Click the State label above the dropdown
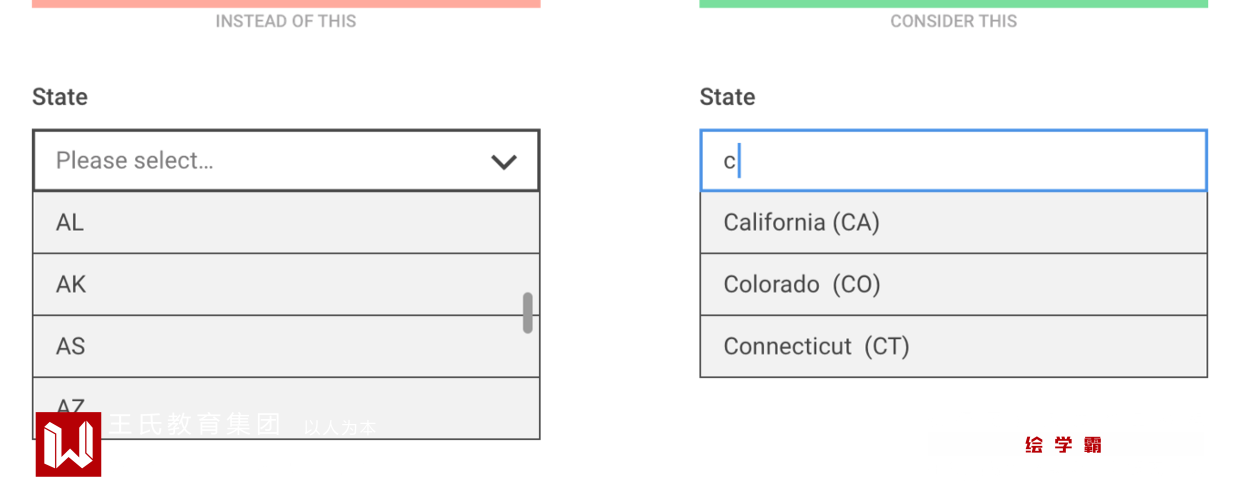 60,97
